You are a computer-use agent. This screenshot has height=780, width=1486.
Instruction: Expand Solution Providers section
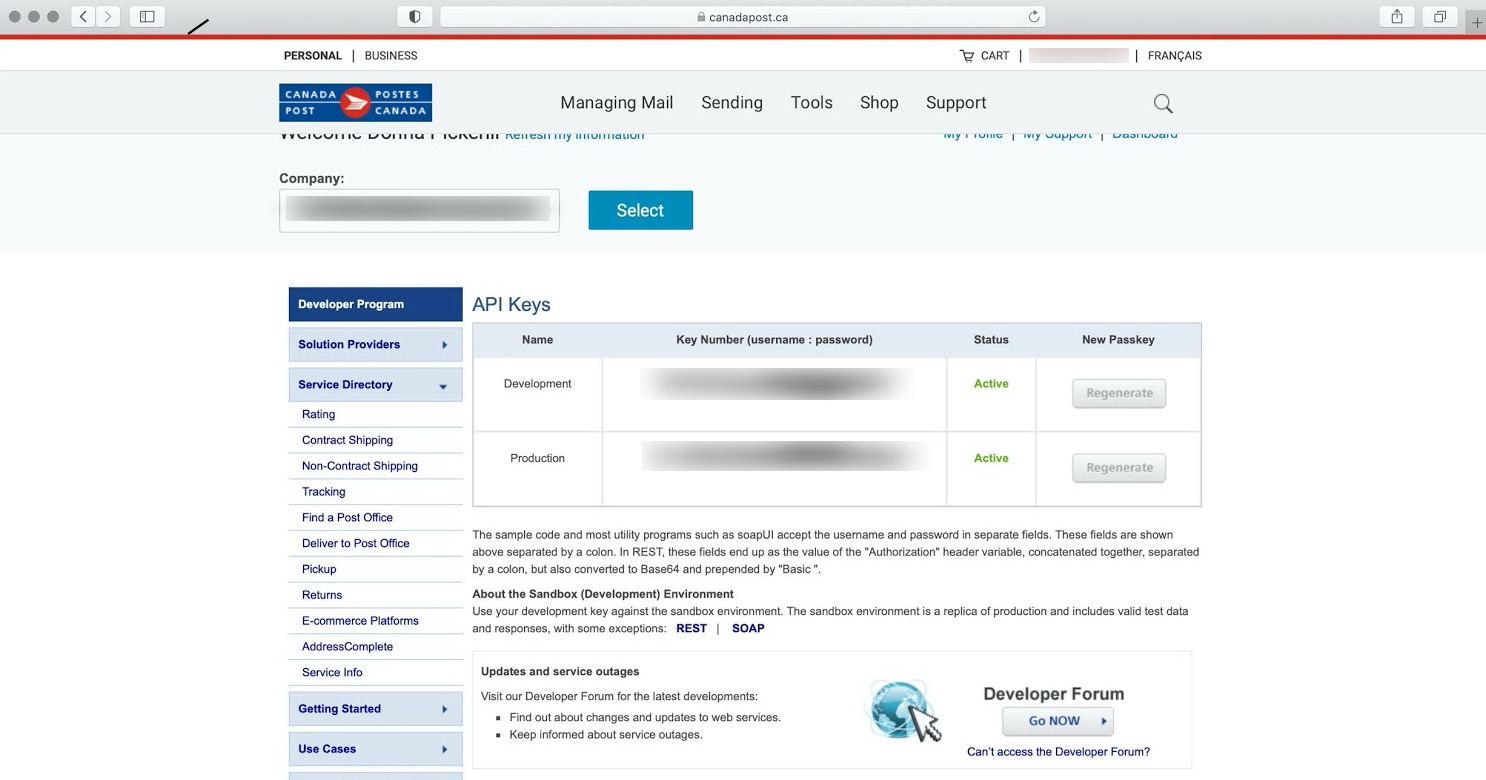[375, 344]
